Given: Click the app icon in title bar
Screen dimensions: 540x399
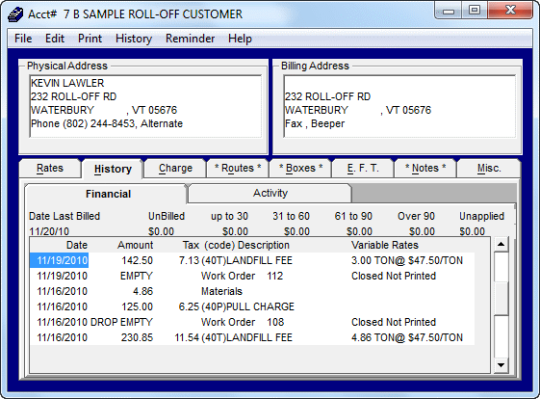Looking at the screenshot, I should (15, 14).
